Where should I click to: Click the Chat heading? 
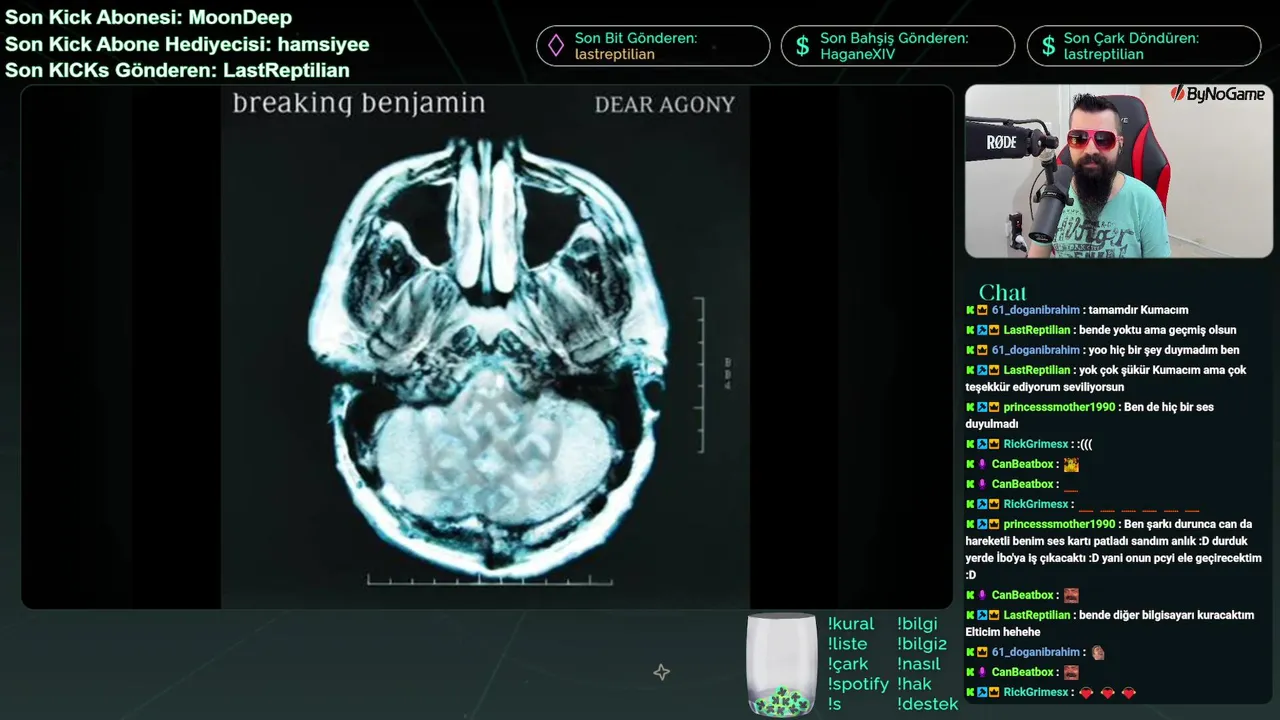point(1002,292)
